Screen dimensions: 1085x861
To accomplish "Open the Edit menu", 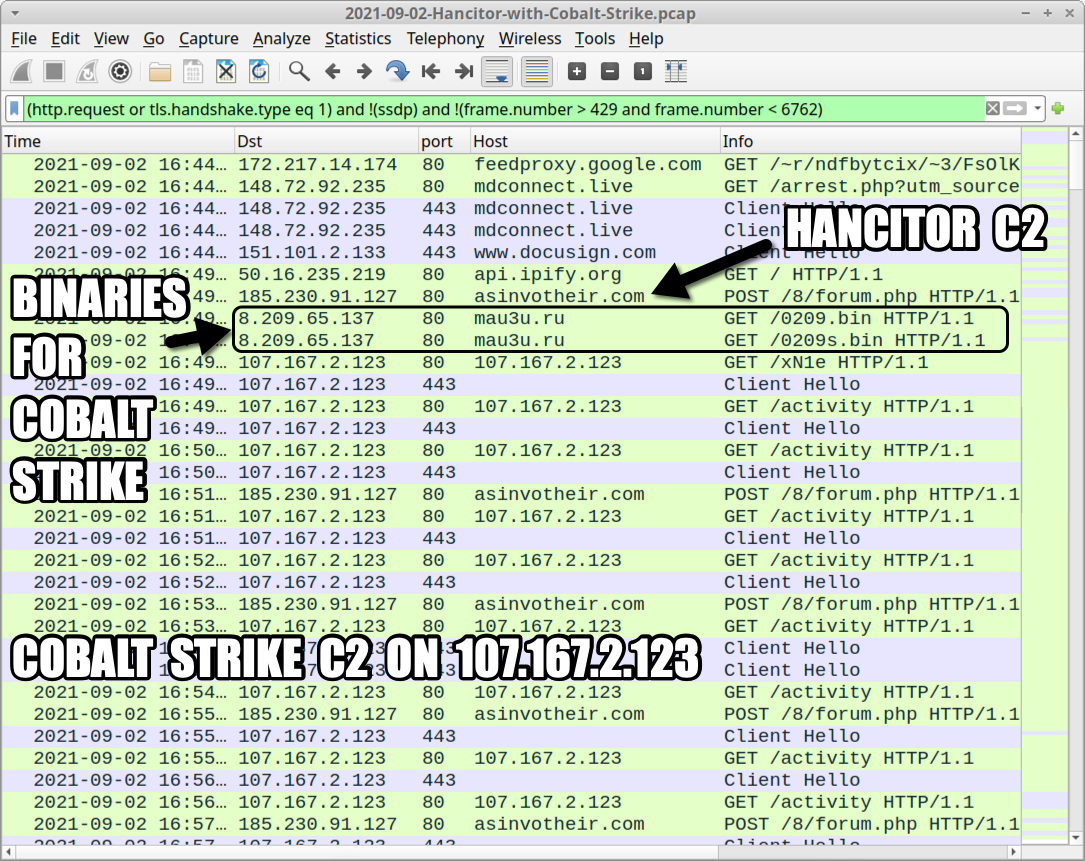I will pyautogui.click(x=65, y=39).
